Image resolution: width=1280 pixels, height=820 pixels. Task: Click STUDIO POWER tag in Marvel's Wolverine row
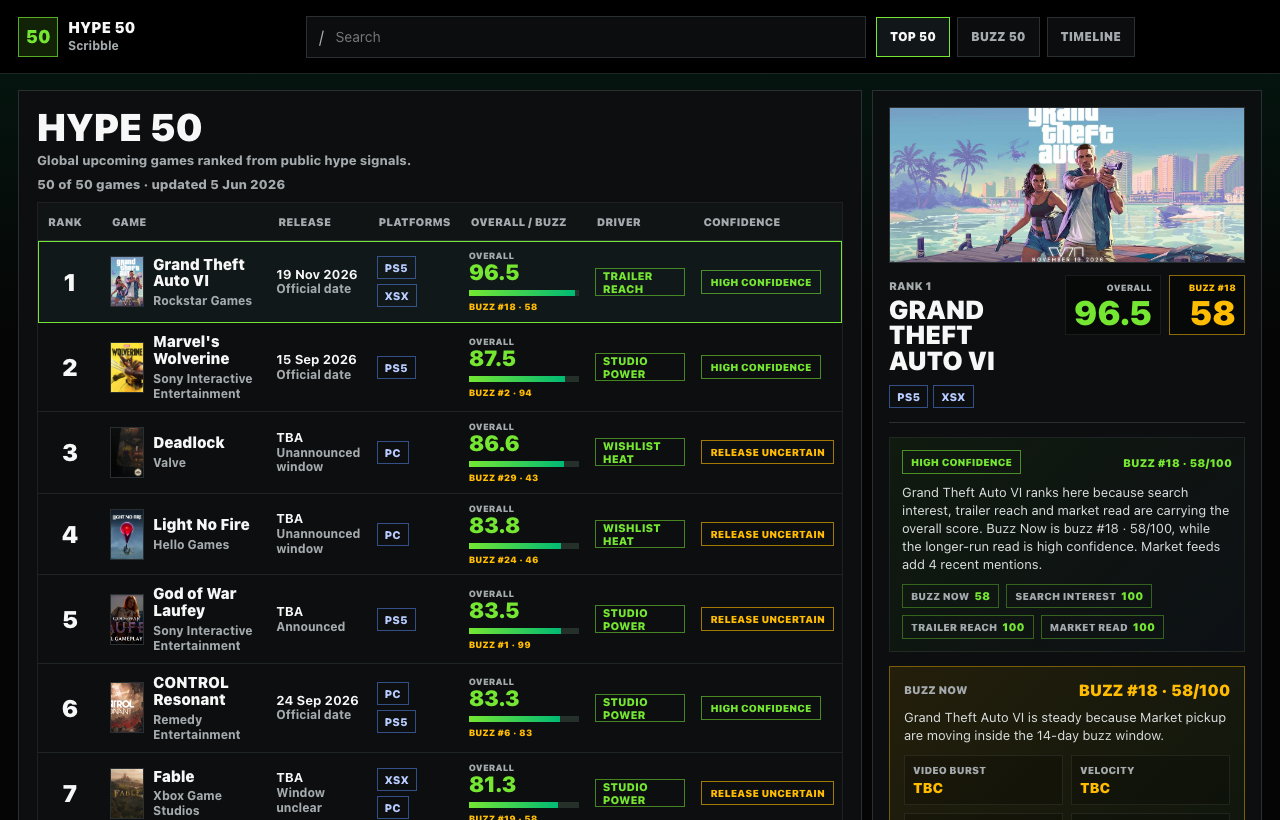[640, 367]
